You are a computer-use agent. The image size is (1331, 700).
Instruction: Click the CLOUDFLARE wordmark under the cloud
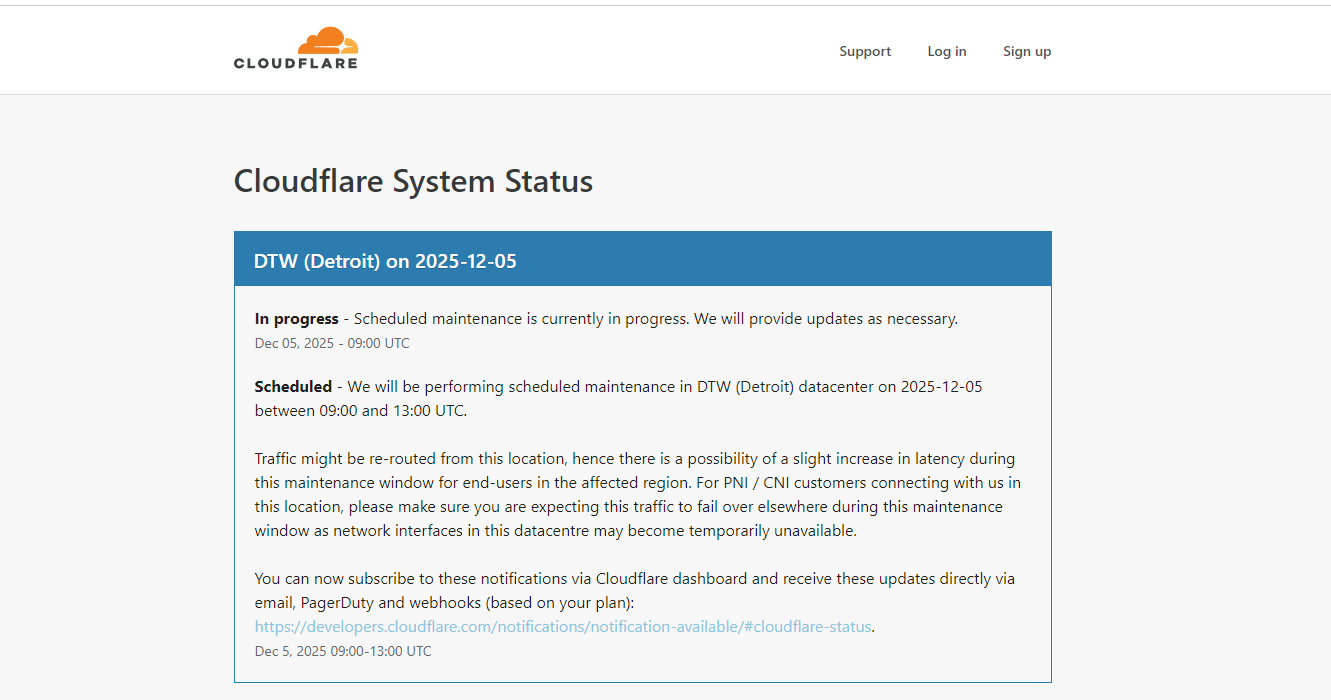[x=295, y=63]
